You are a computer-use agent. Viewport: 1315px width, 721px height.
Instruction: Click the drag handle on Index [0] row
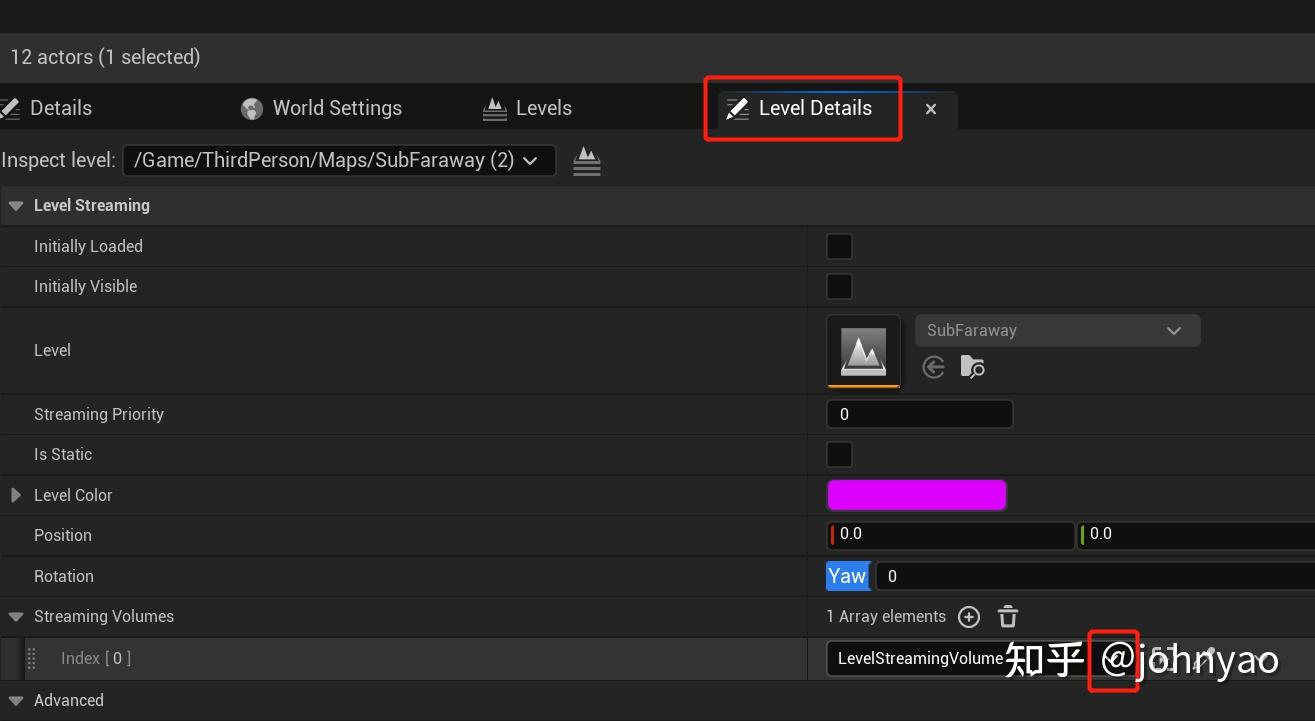pos(31,658)
